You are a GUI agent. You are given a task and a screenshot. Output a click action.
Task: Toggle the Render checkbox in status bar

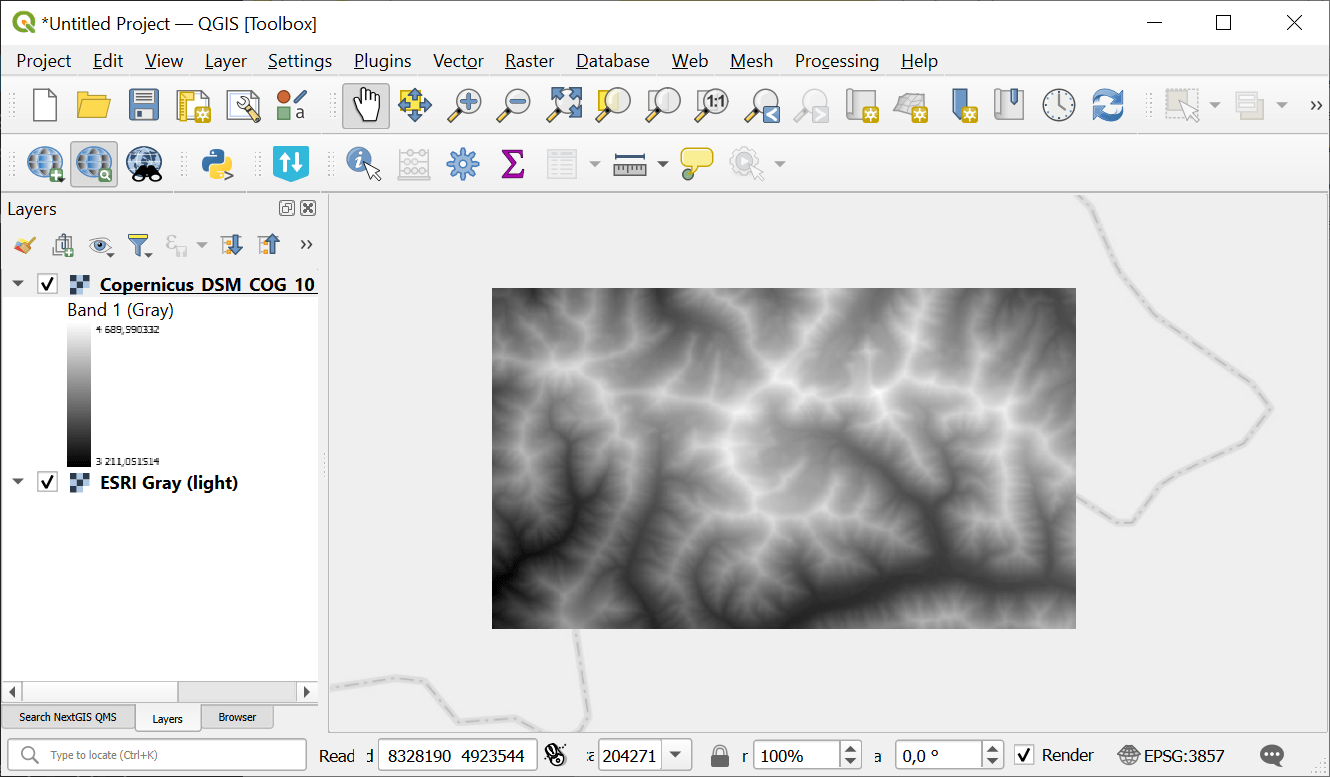(x=1024, y=755)
